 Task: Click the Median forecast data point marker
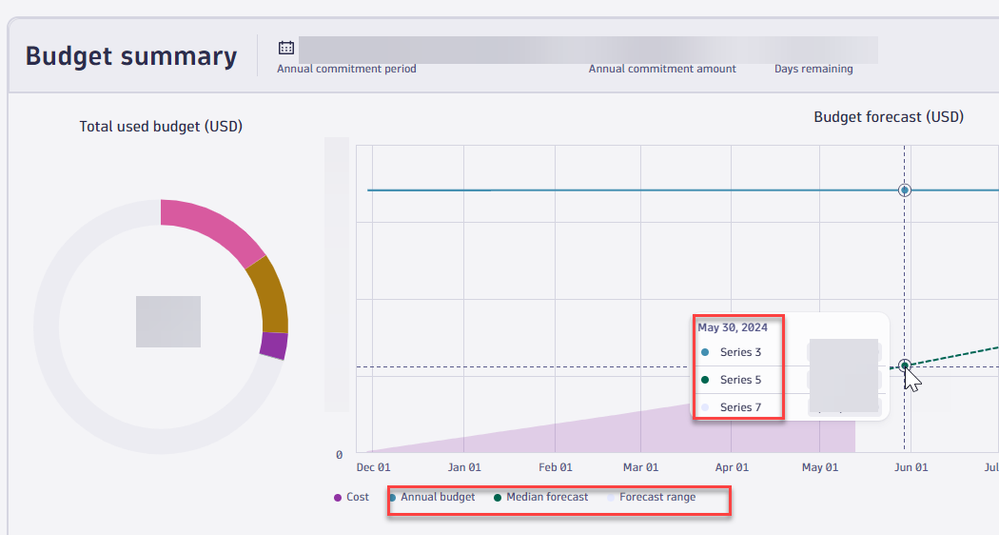pyautogui.click(x=904, y=366)
